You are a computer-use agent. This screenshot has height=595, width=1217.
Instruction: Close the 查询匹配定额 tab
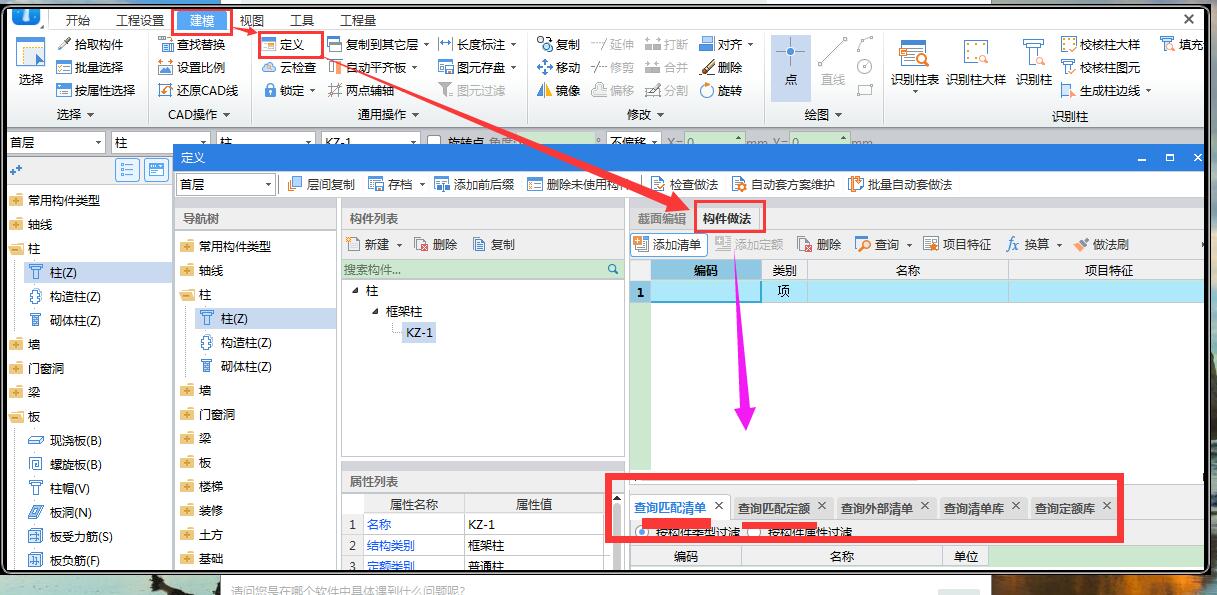822,506
